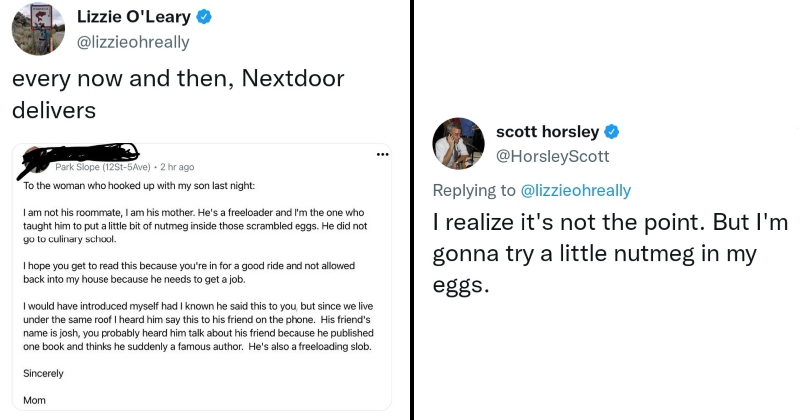Open Lizzie O'Leary's display name link

coord(132,18)
